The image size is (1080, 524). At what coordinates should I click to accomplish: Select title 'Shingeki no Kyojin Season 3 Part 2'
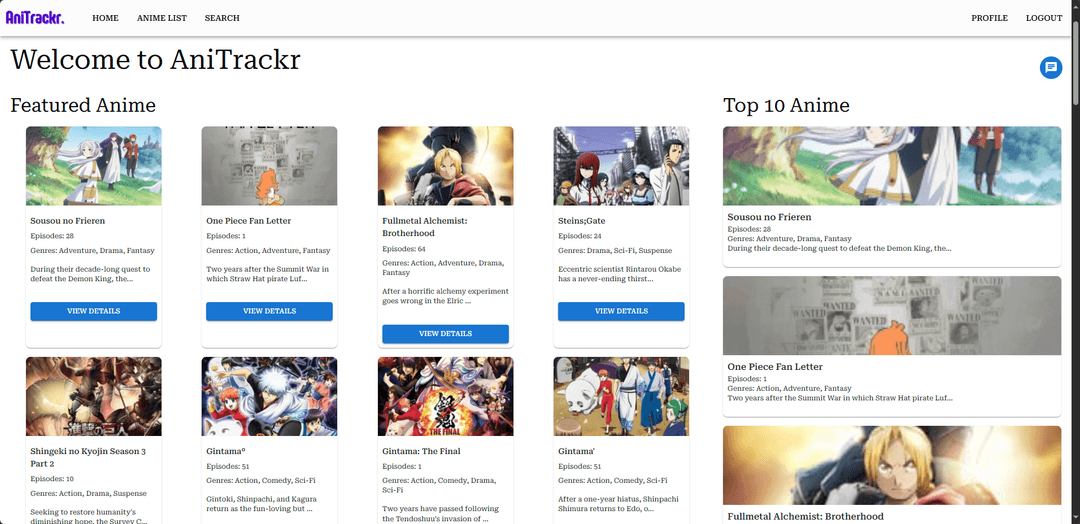pos(87,457)
